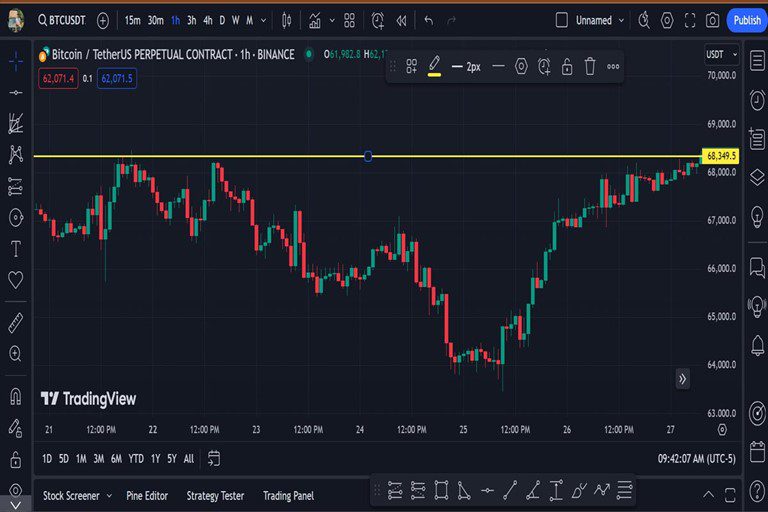Toggle lock all drawing tools
The image size is (768, 512).
(x=16, y=460)
